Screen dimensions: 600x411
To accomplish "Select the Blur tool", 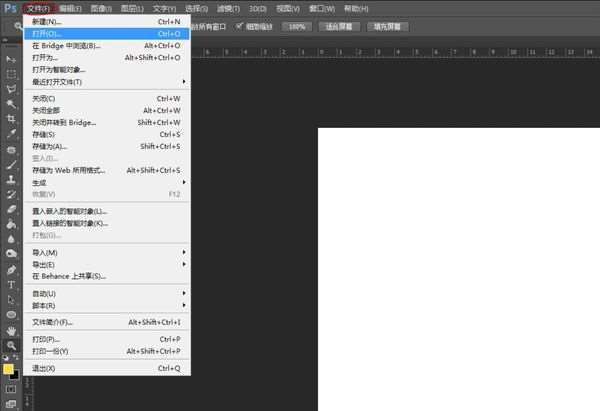I will pos(11,239).
